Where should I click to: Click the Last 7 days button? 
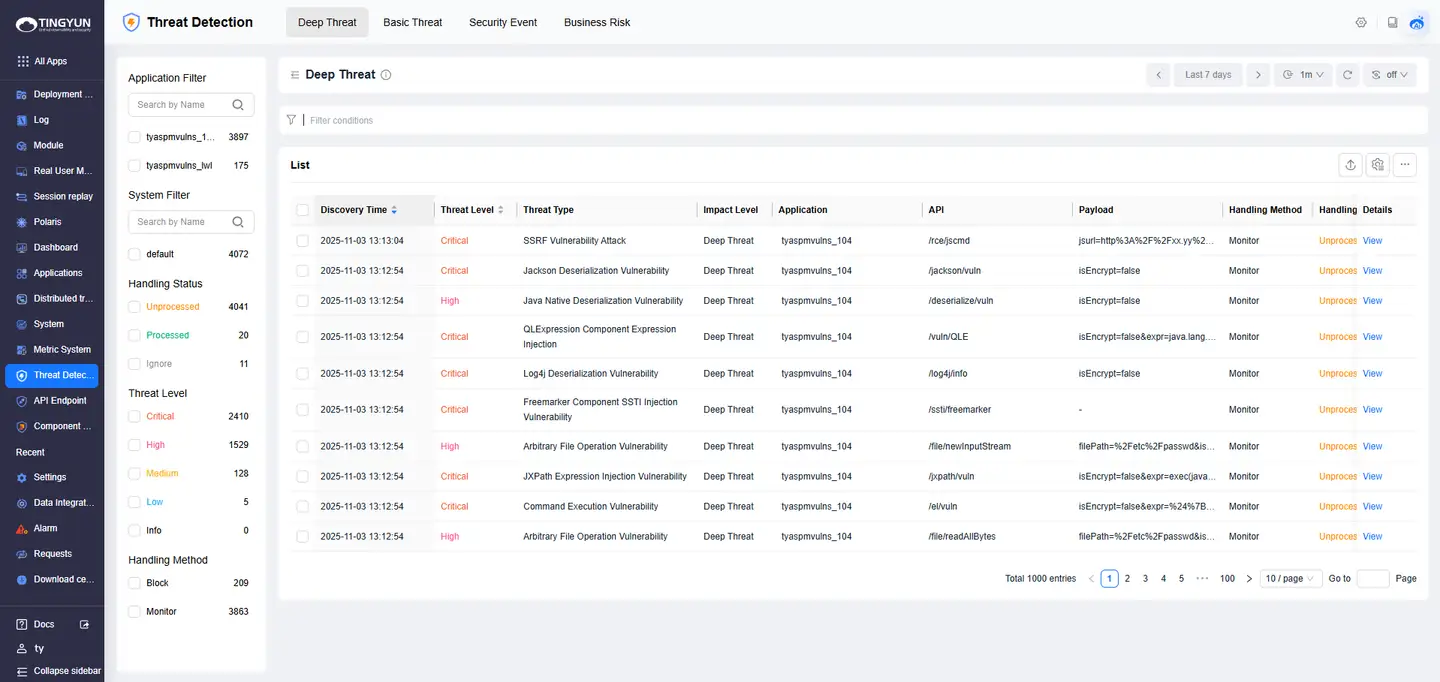click(1208, 75)
